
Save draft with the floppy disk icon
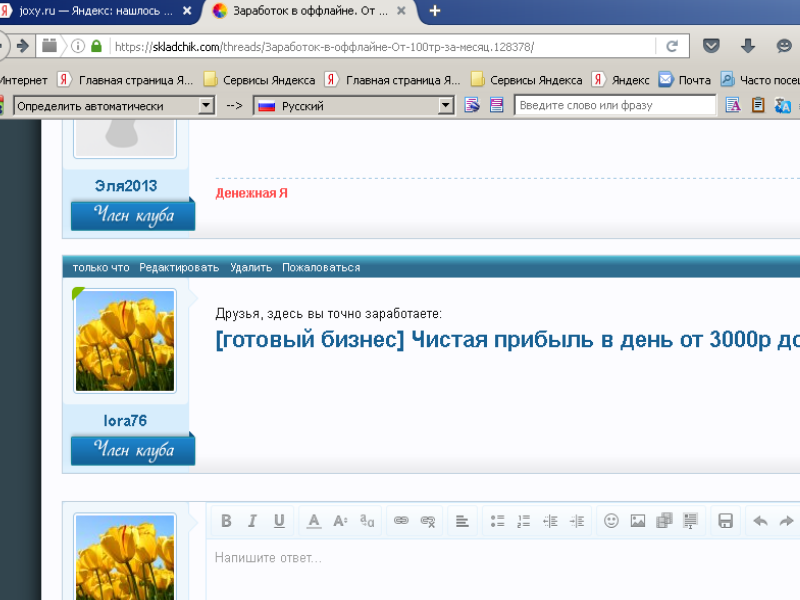tap(726, 521)
